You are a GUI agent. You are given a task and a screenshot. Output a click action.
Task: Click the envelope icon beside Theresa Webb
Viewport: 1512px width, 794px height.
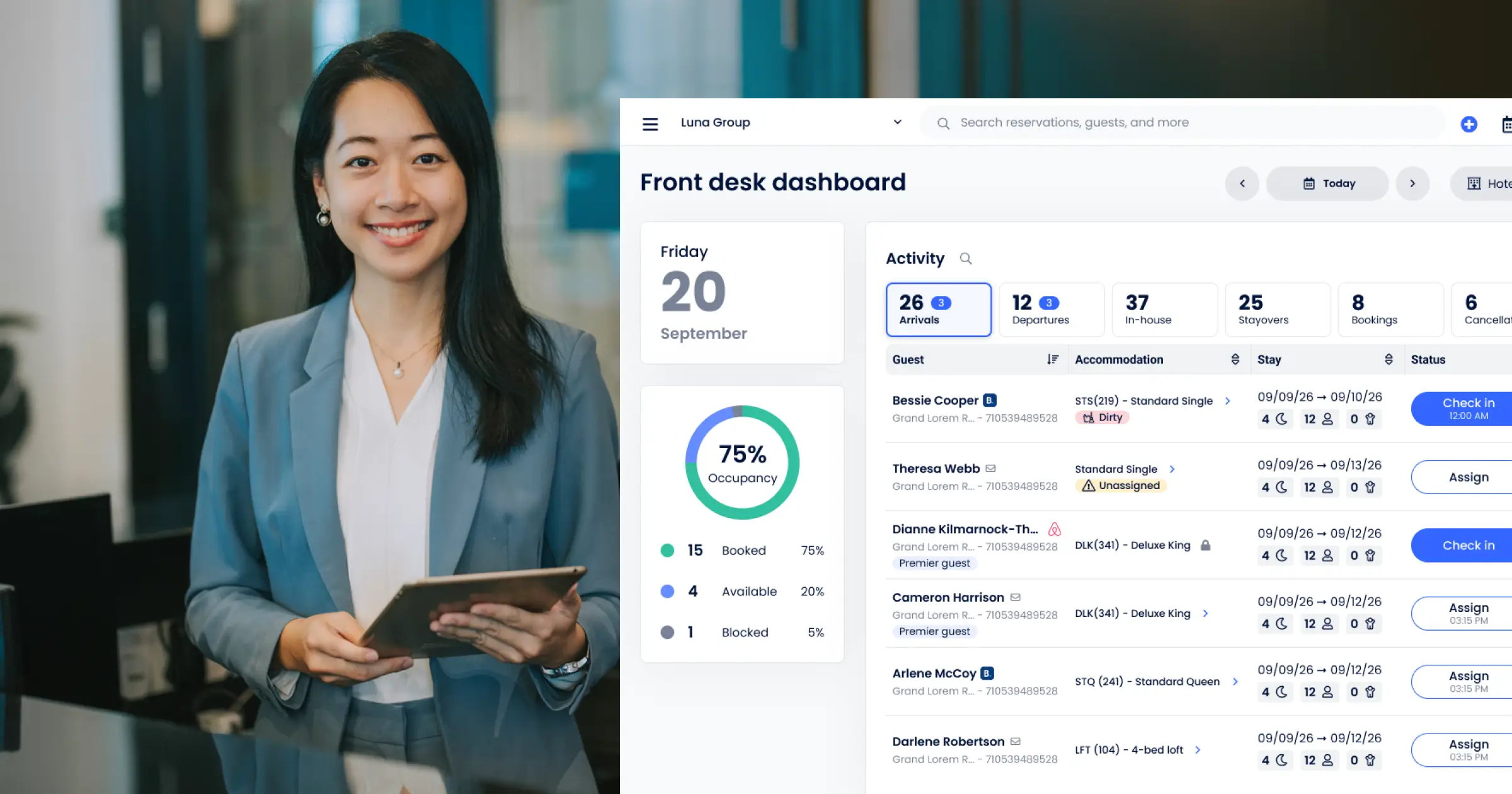[990, 468]
